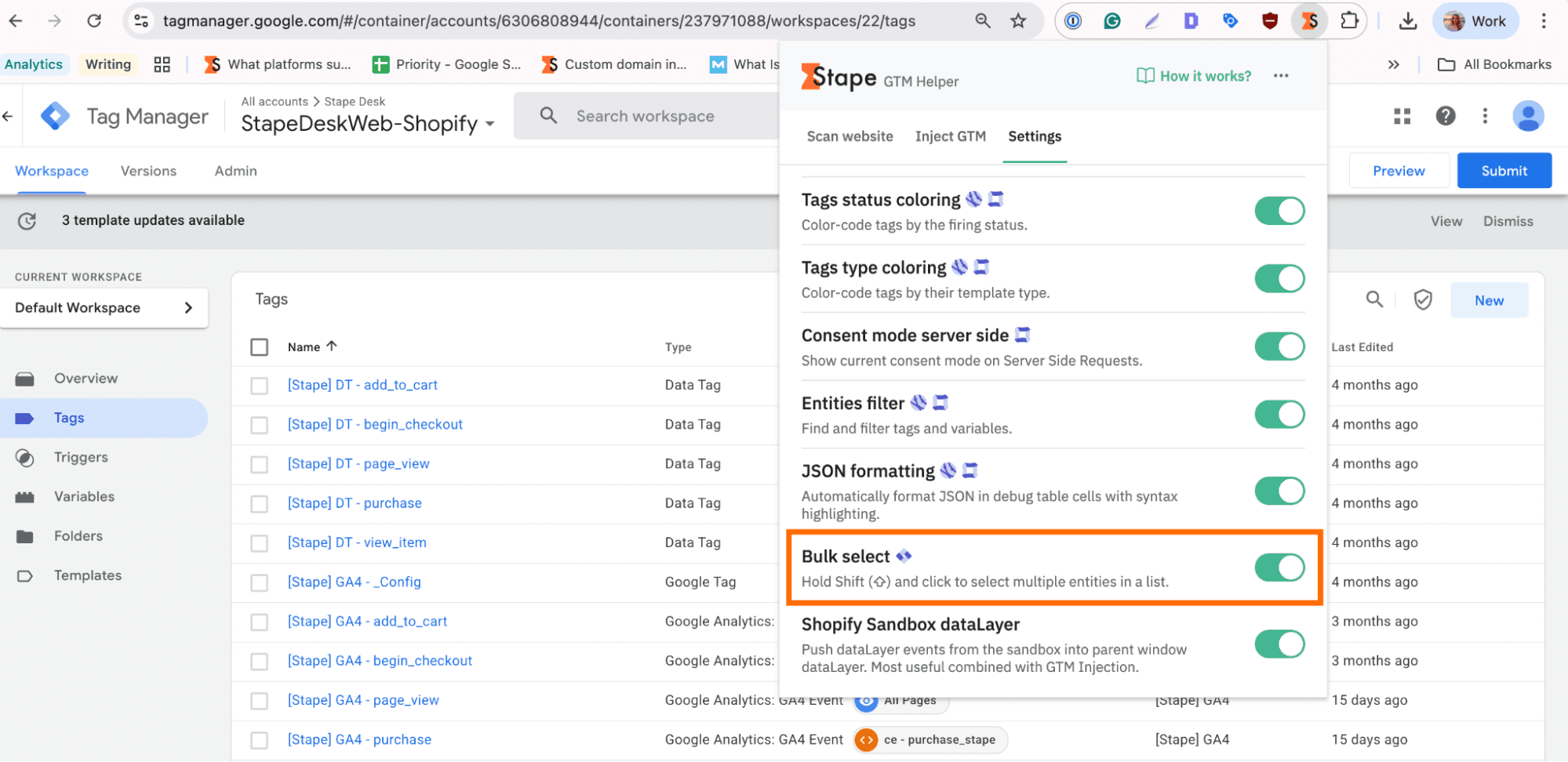The height and width of the screenshot is (762, 1568).
Task: Check the box for [Stape] DT - purchase
Action: point(260,504)
